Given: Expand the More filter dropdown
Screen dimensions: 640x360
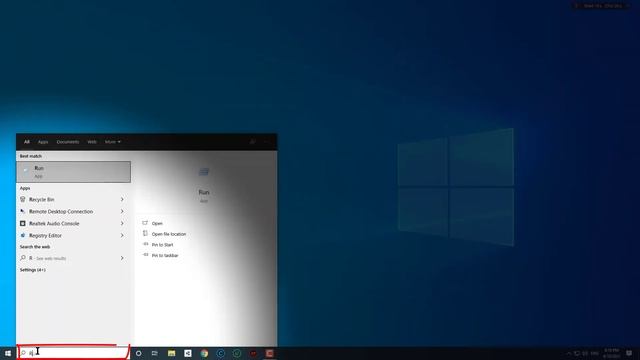Looking at the screenshot, I should point(112,142).
